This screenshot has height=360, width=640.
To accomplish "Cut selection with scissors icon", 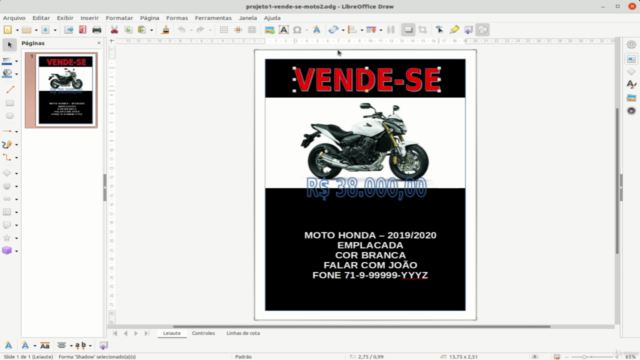I will pyautogui.click(x=114, y=30).
